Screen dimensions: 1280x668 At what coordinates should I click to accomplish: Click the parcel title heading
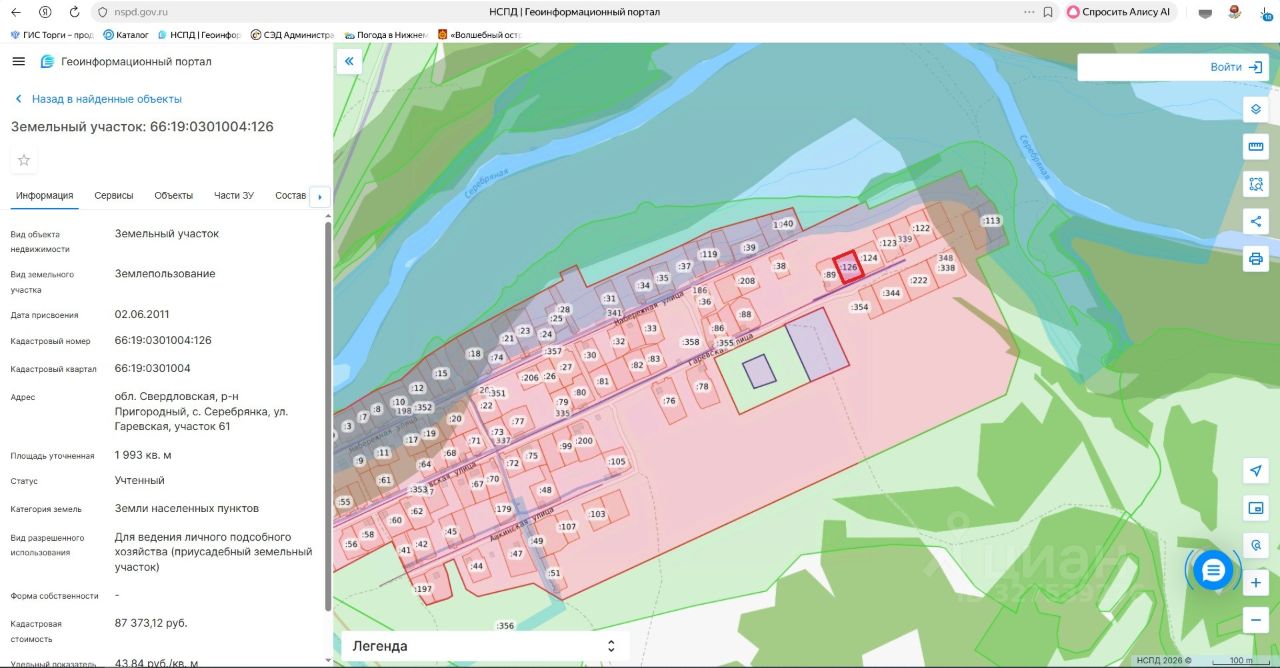(142, 127)
